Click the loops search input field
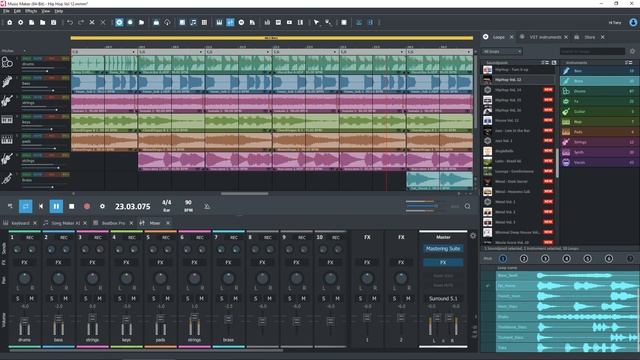 tap(592, 51)
